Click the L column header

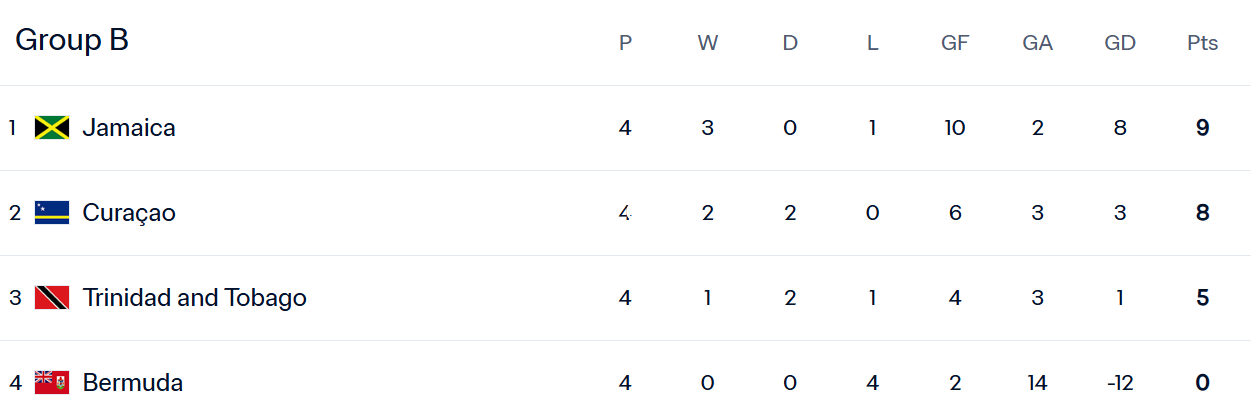point(873,43)
